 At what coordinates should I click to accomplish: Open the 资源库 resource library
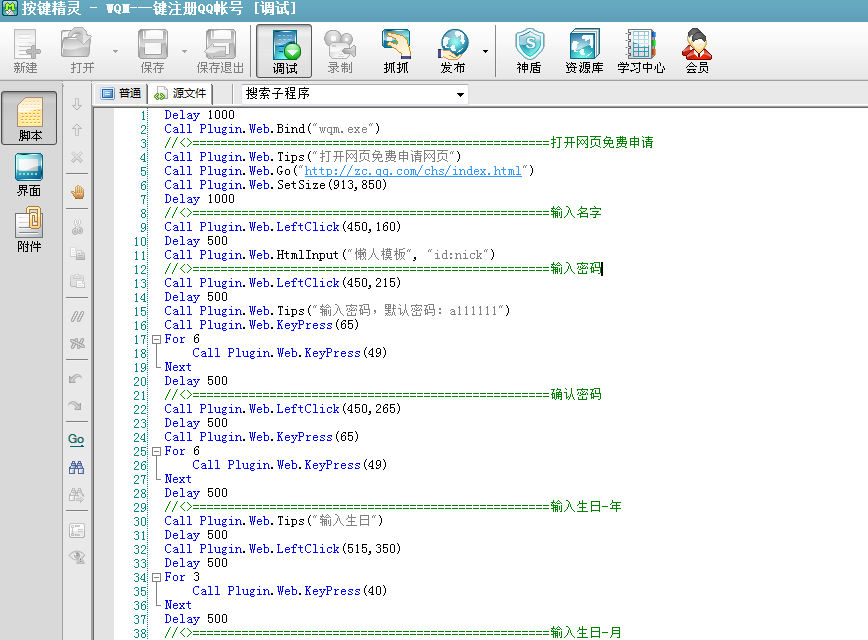[584, 50]
